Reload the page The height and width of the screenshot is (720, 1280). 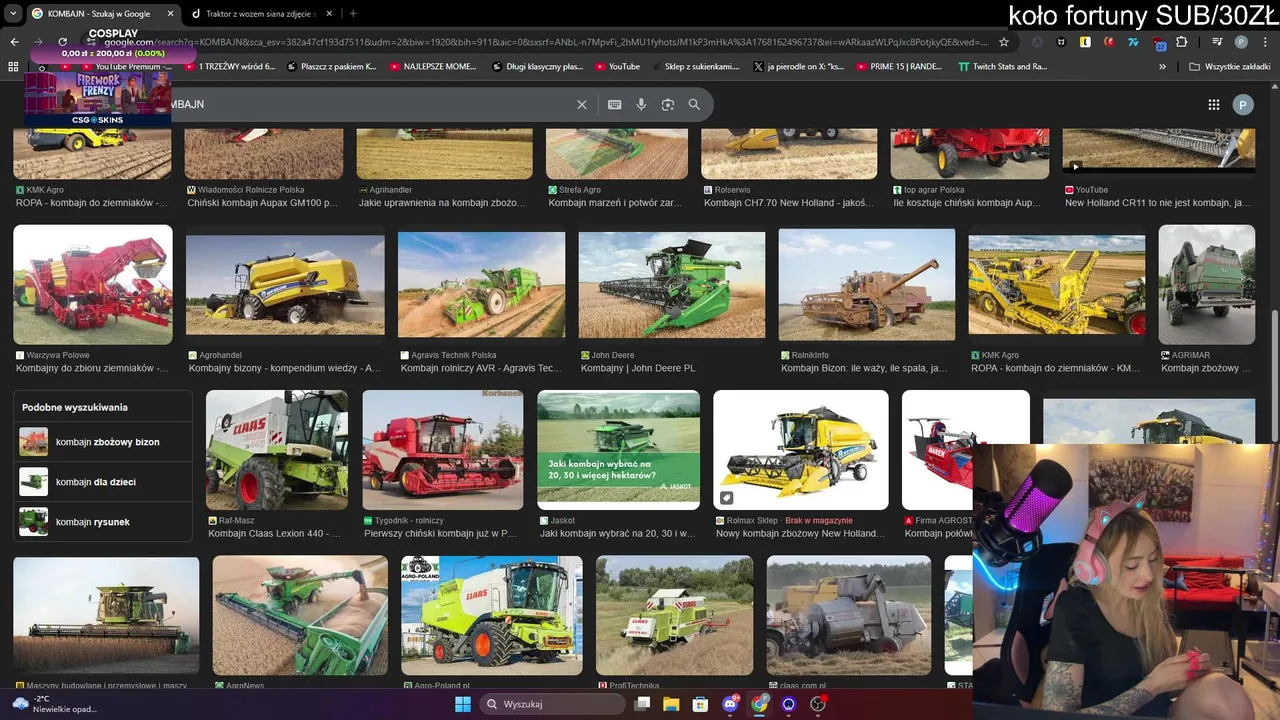(x=62, y=42)
